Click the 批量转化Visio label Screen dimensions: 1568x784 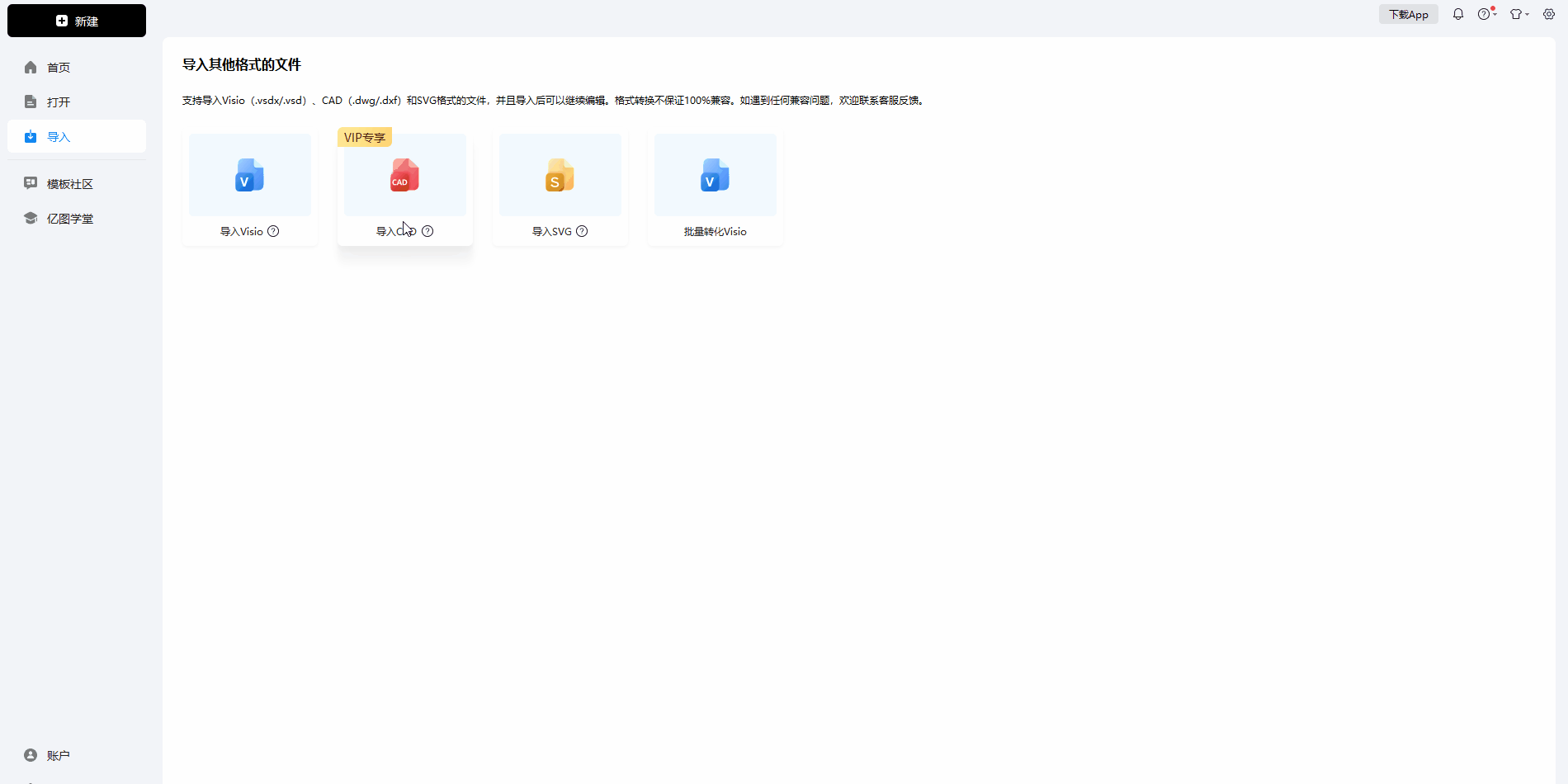pyautogui.click(x=716, y=232)
